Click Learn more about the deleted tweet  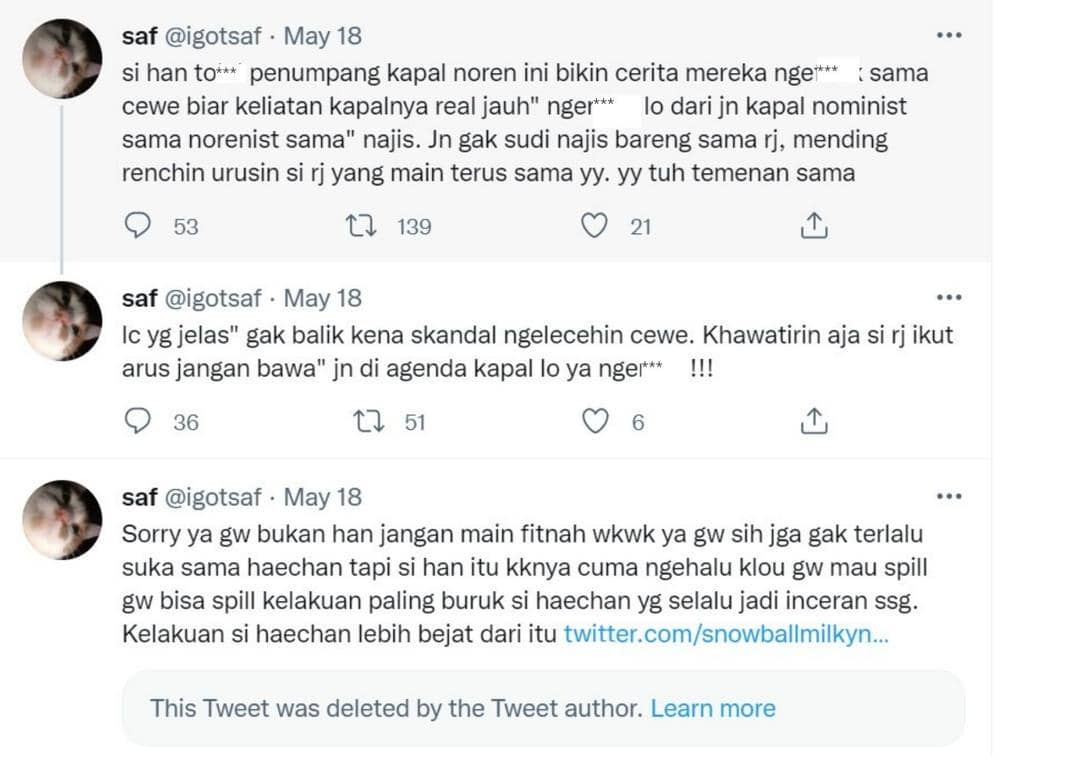click(x=714, y=708)
